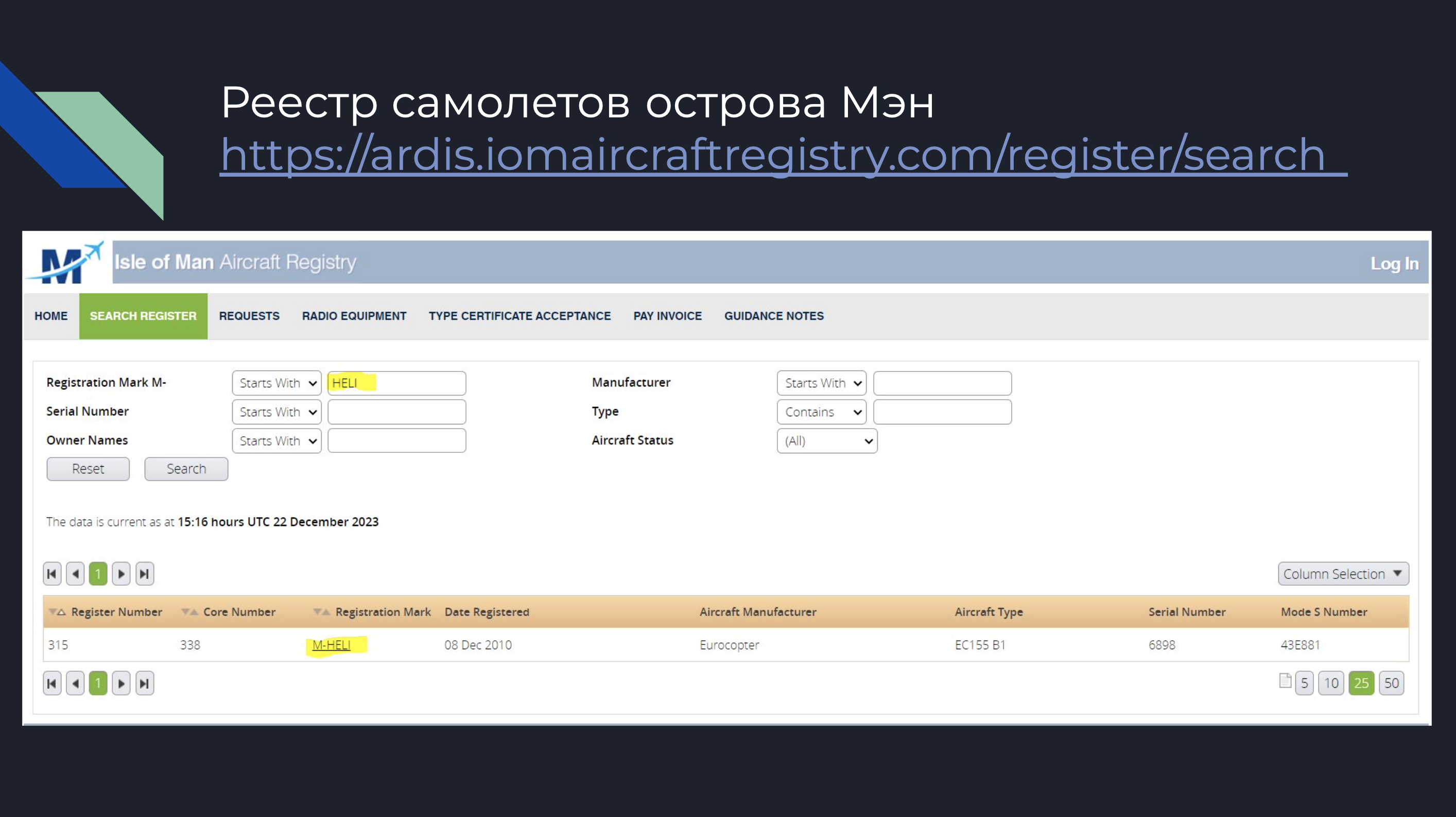Open the HOME menu item
The height and width of the screenshot is (817, 1456).
click(x=51, y=316)
